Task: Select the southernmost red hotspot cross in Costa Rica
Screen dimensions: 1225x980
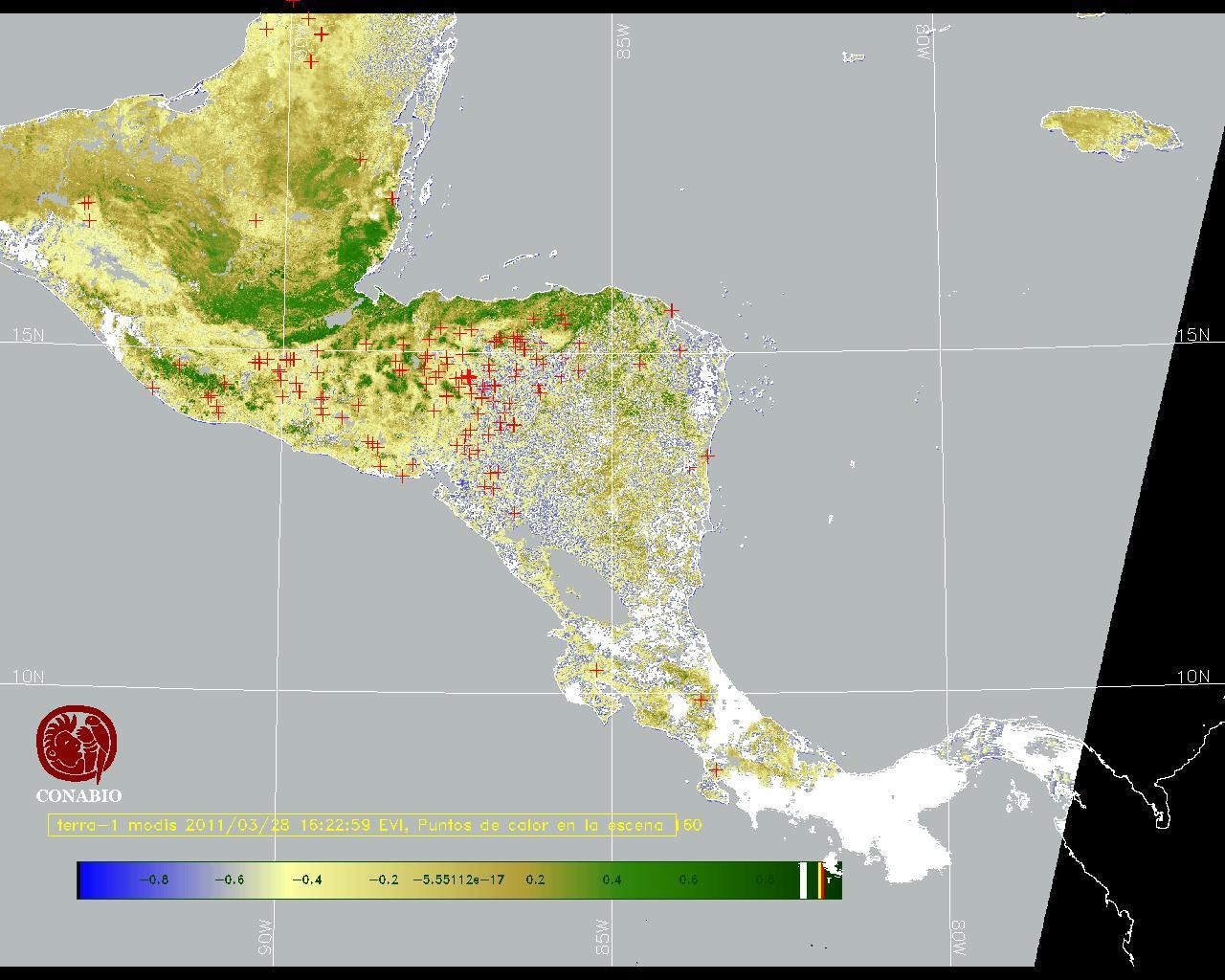Action: pos(716,769)
